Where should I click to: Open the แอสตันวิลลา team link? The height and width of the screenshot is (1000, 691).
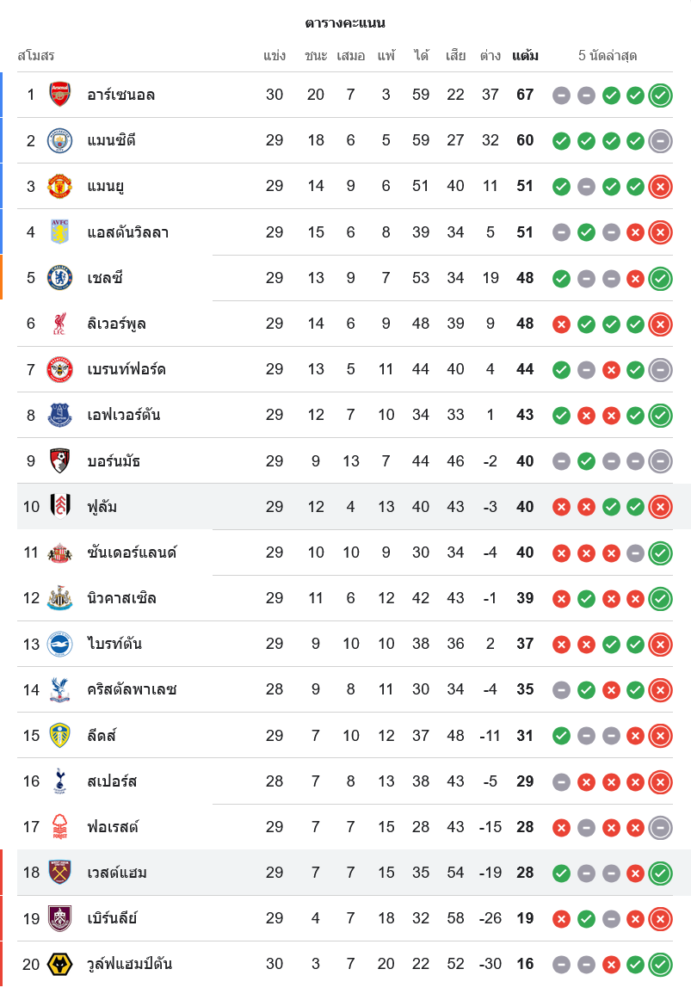pyautogui.click(x=127, y=232)
